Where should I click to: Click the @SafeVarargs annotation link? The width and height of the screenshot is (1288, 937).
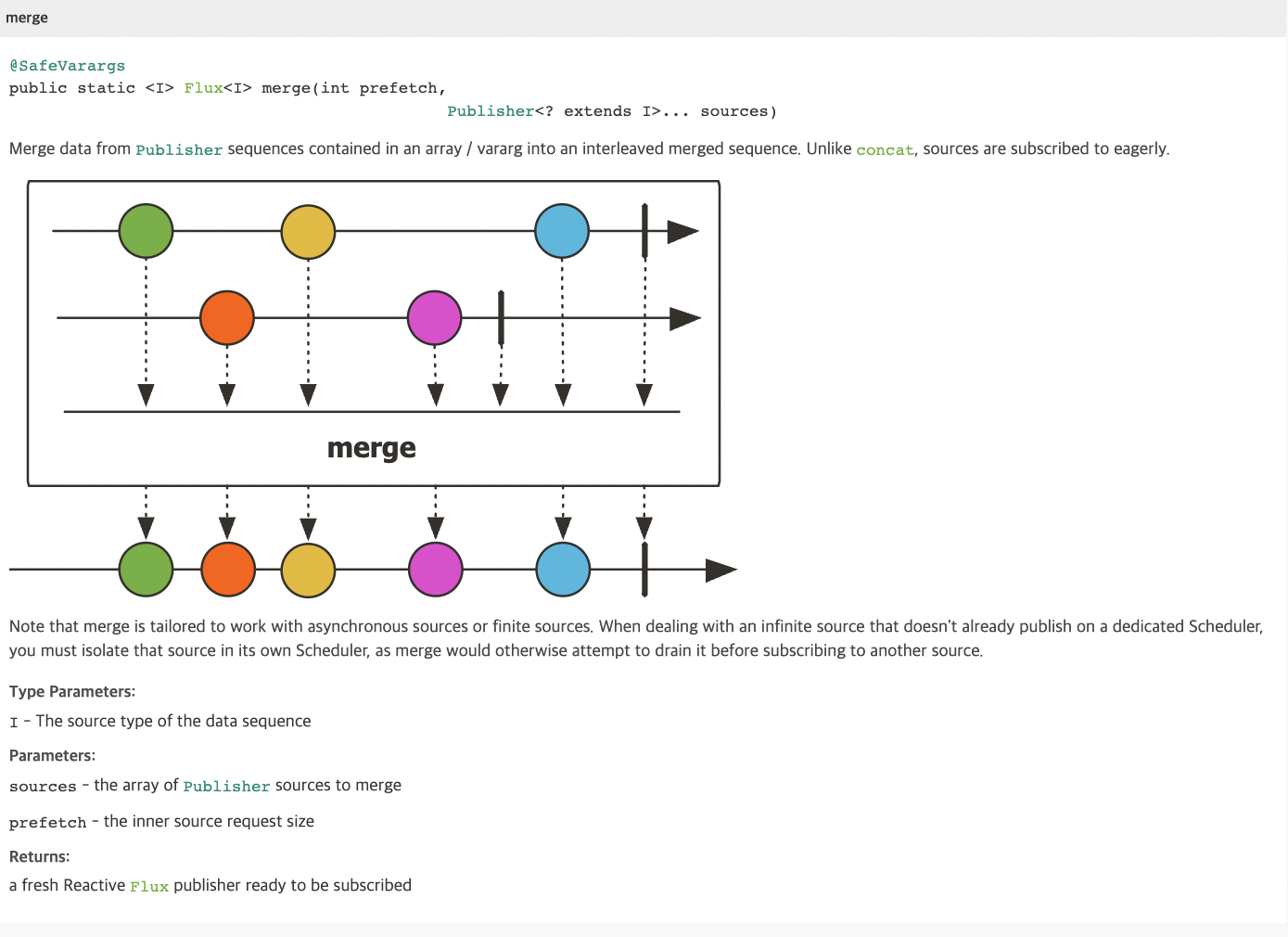pos(67,66)
